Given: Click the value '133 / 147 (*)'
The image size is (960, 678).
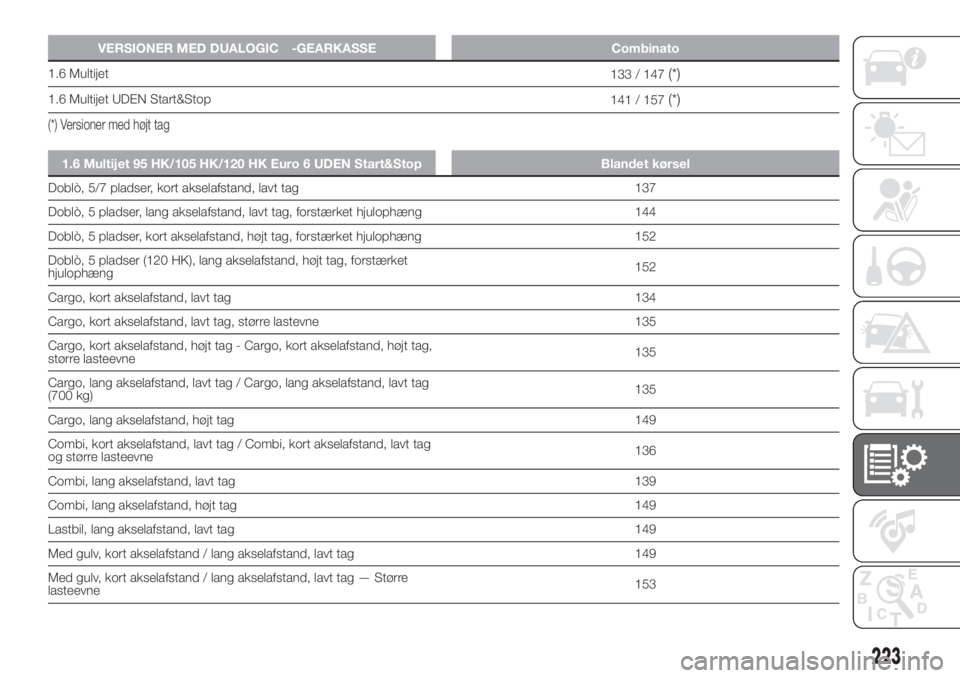Looking at the screenshot, I should point(645,74).
